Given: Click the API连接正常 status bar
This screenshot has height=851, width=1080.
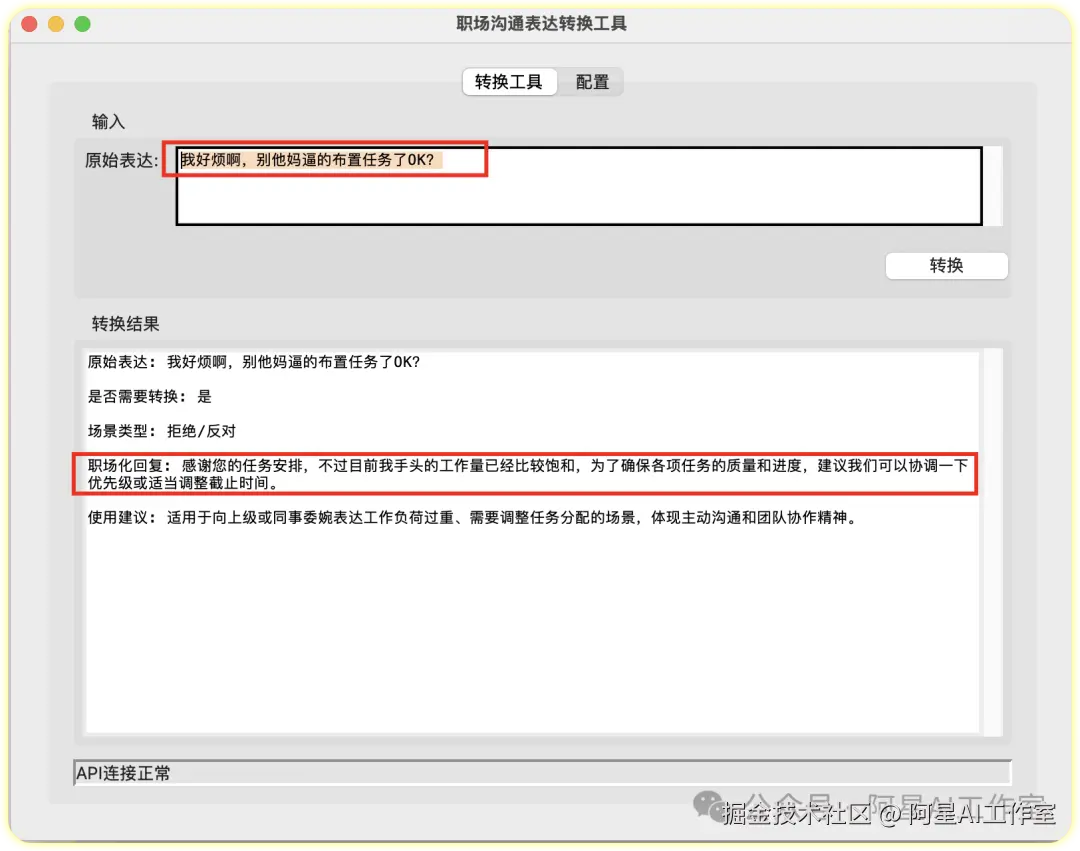Looking at the screenshot, I should click(x=542, y=773).
